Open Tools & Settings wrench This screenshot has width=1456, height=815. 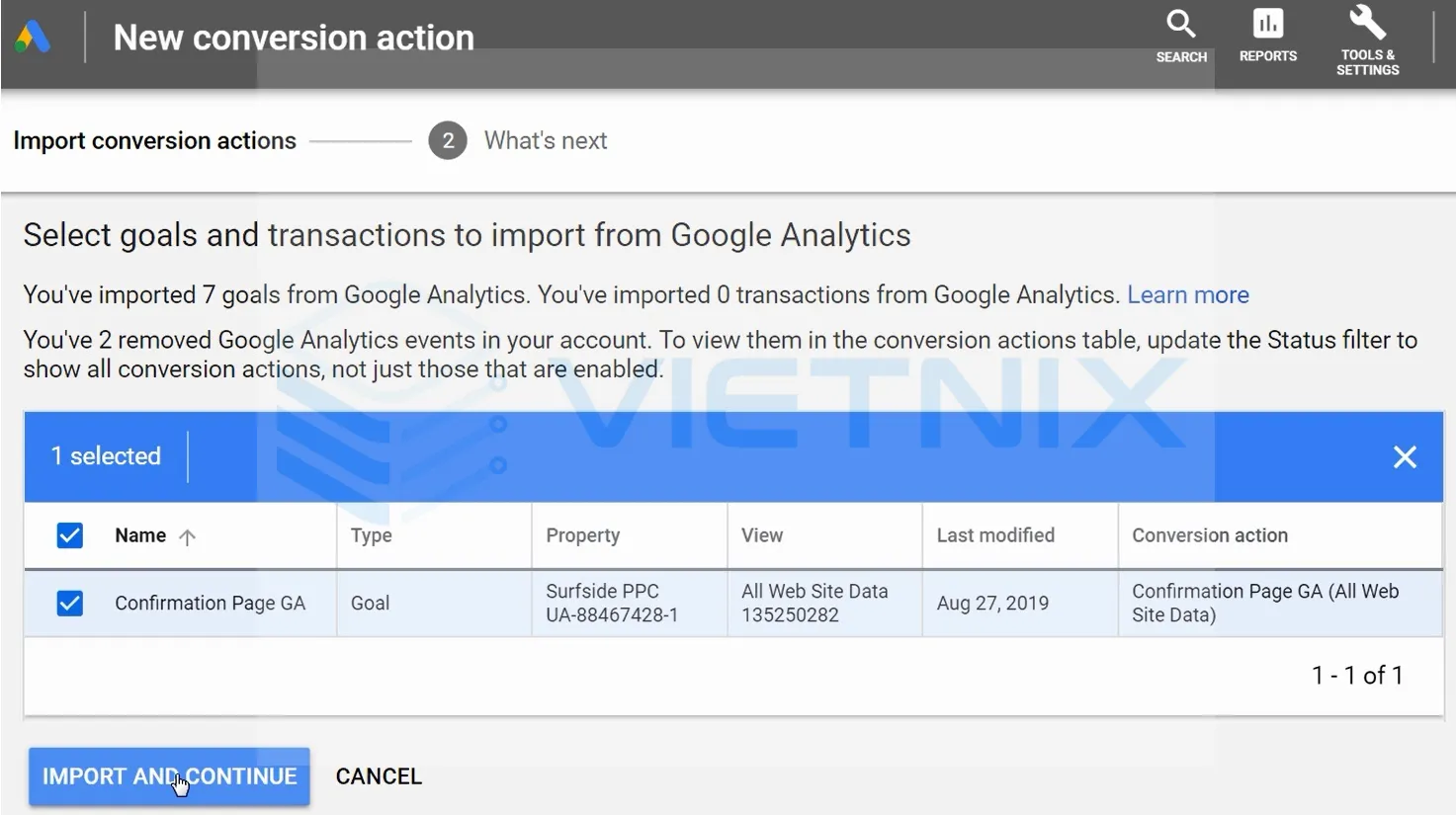(x=1368, y=41)
